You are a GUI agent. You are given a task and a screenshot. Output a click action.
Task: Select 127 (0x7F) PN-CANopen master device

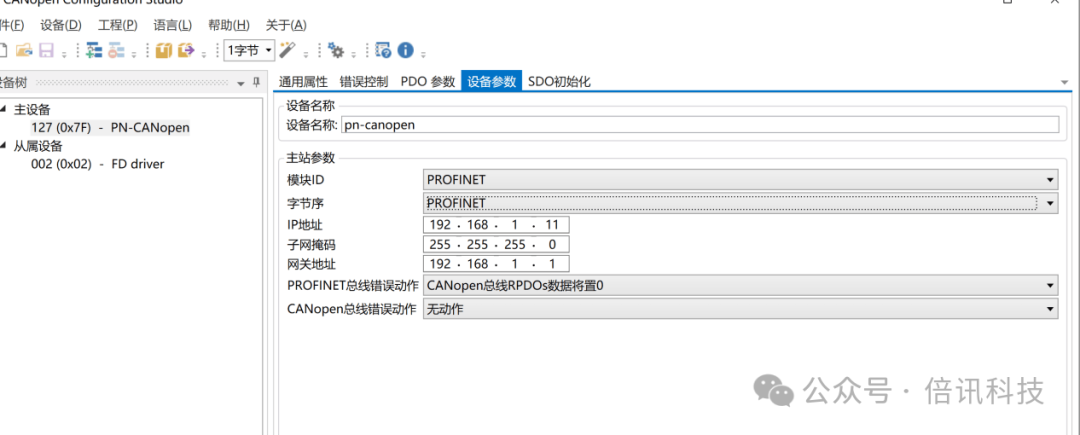(x=110, y=127)
